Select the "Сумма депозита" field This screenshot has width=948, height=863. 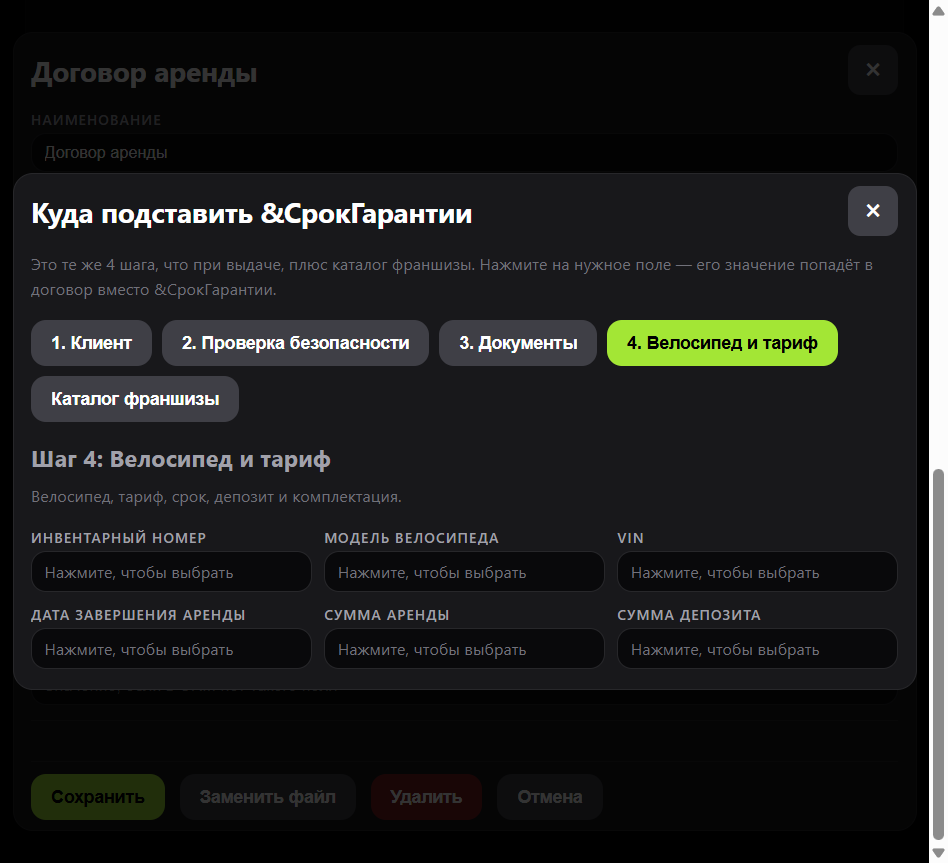758,648
